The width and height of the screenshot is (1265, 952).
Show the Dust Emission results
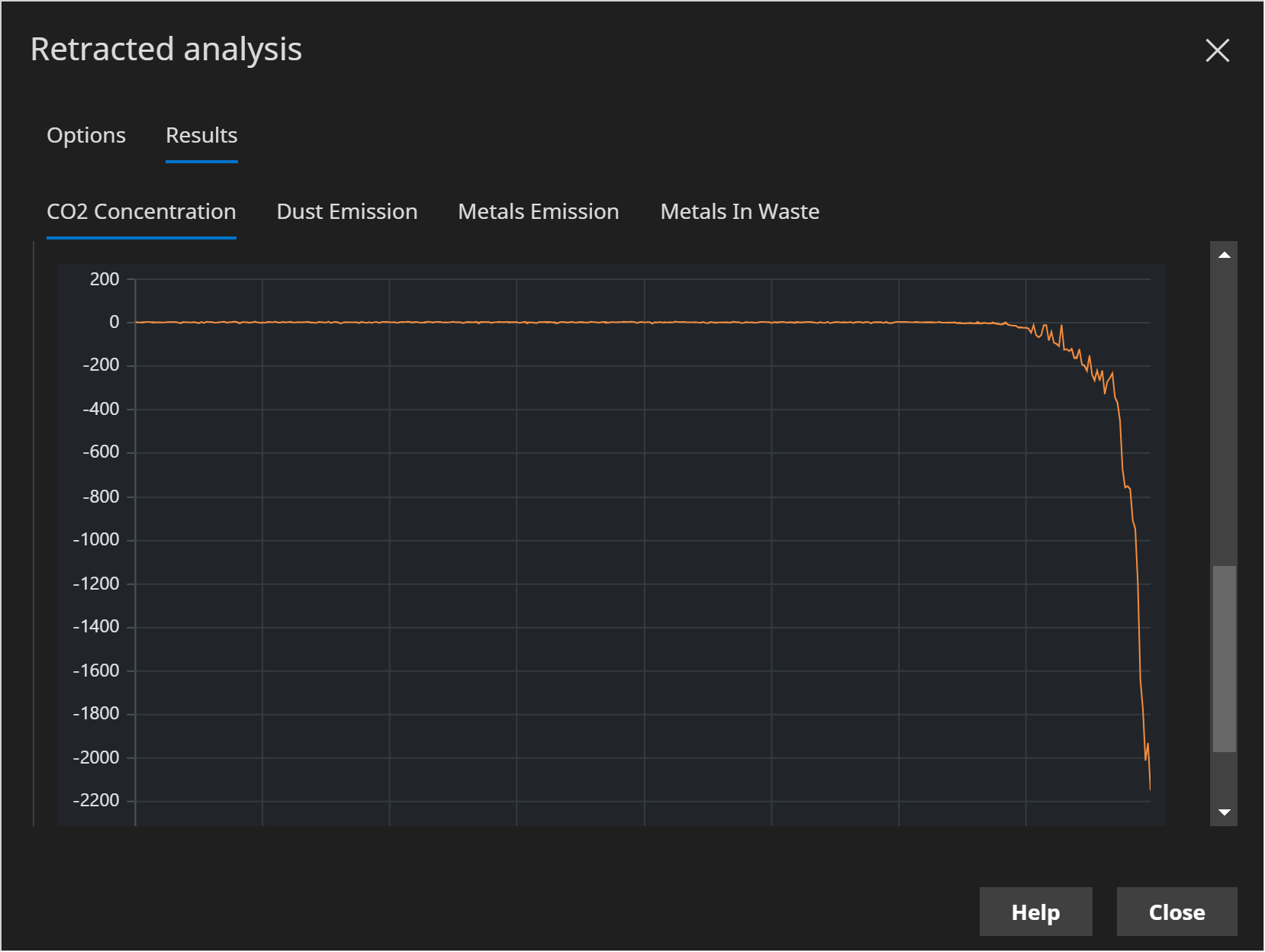pos(346,211)
